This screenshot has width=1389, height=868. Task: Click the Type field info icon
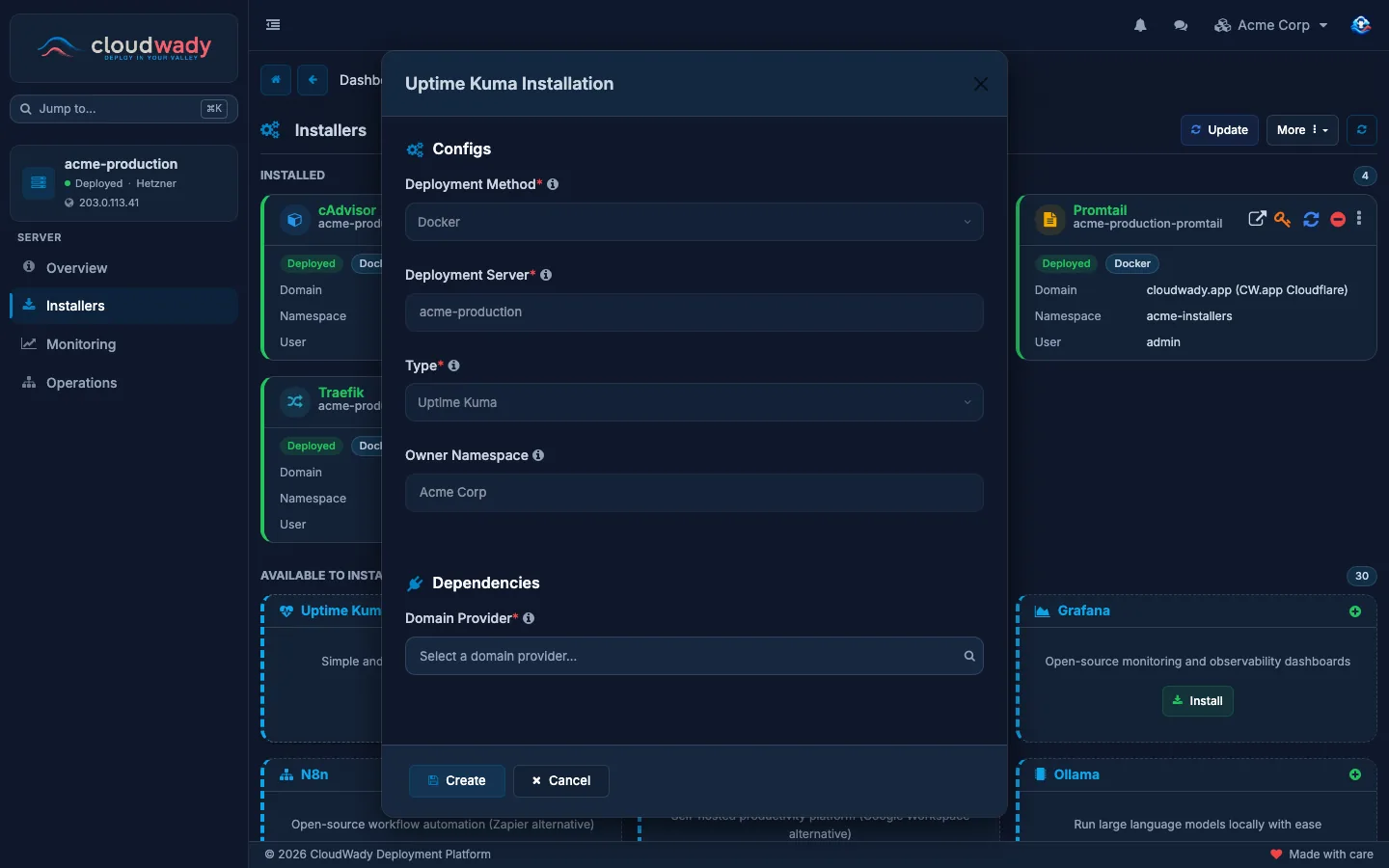pos(453,366)
